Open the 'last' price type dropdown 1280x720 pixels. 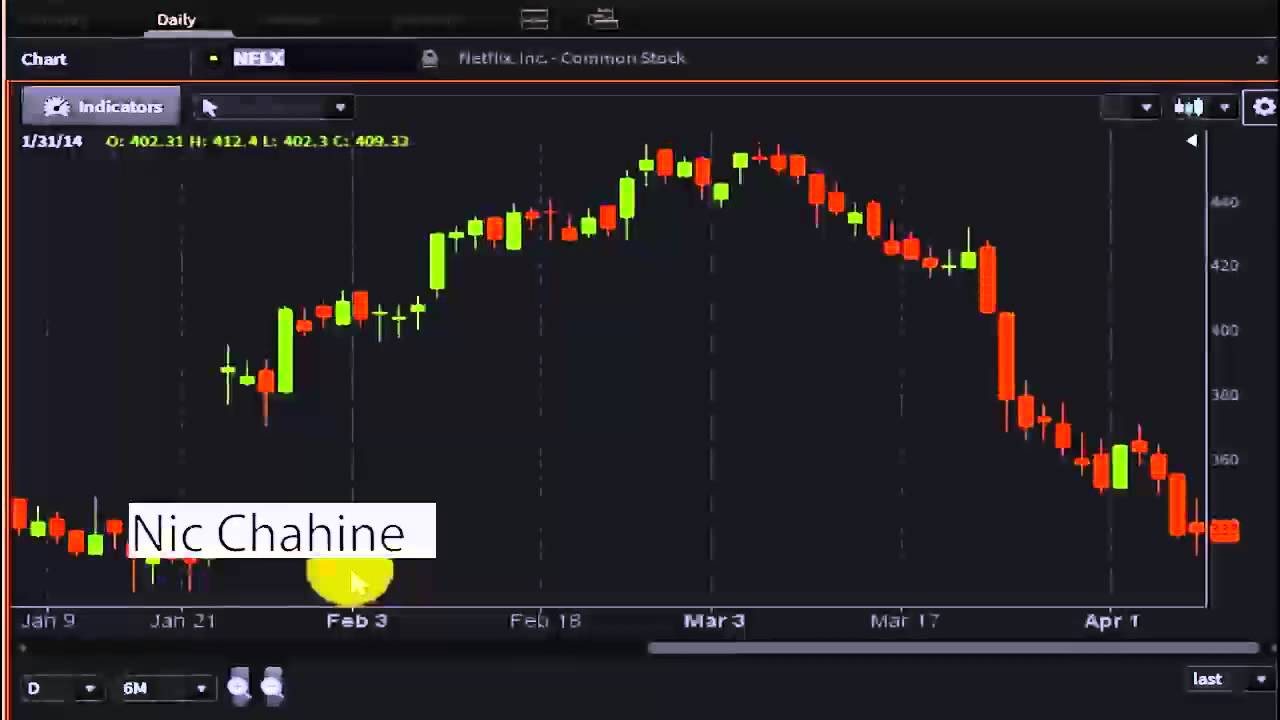point(1230,679)
